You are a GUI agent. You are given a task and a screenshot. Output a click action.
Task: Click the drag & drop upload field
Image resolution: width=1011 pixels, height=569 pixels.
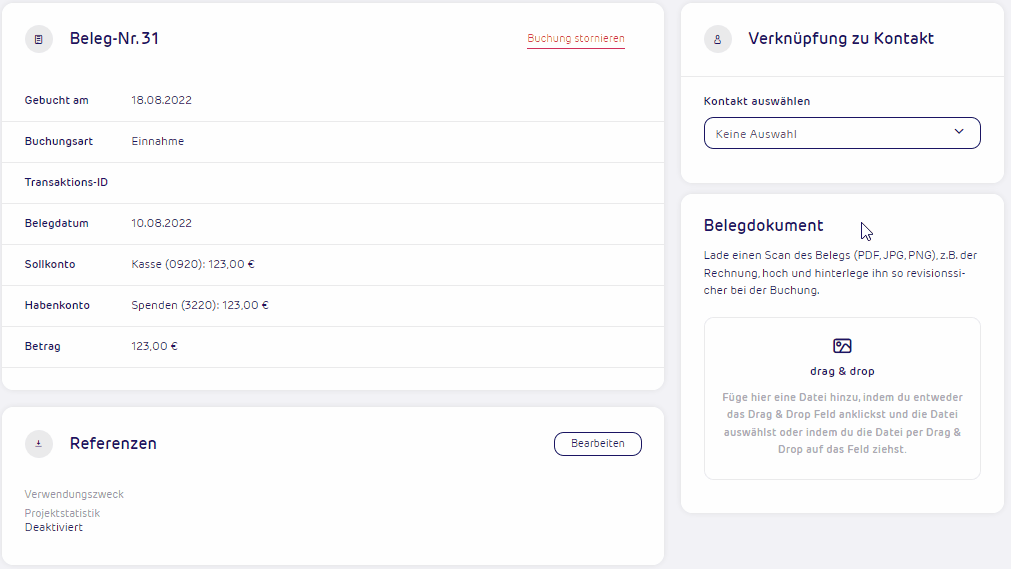842,398
